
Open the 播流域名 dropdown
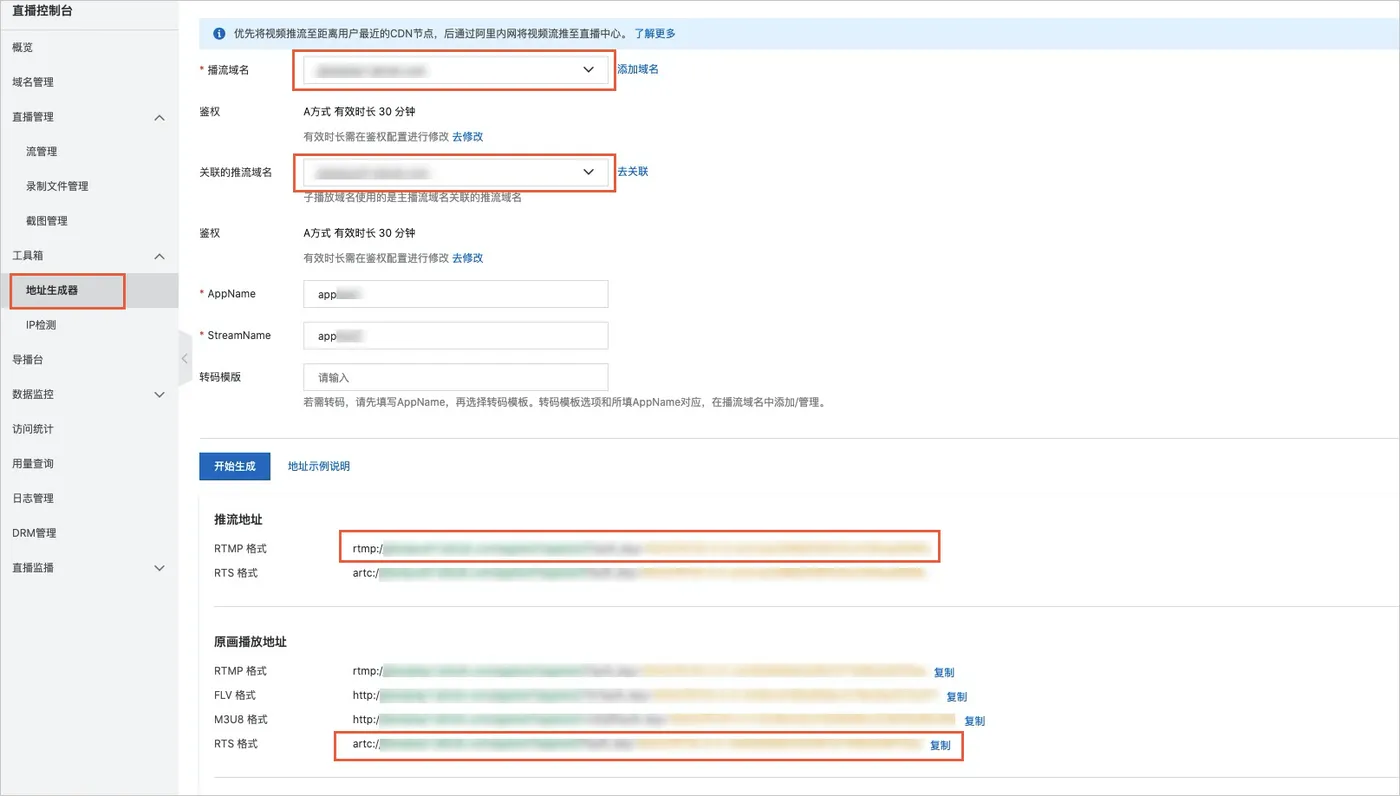click(x=455, y=70)
